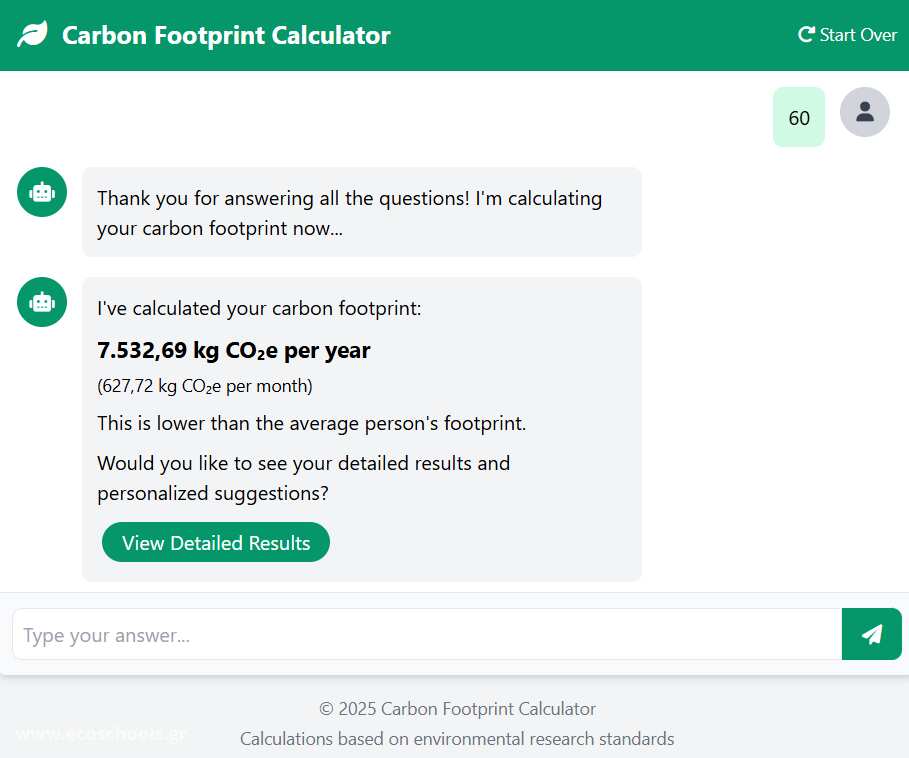The height and width of the screenshot is (758, 909).
Task: Click the lower than average footprint sentence
Action: [x=311, y=424]
